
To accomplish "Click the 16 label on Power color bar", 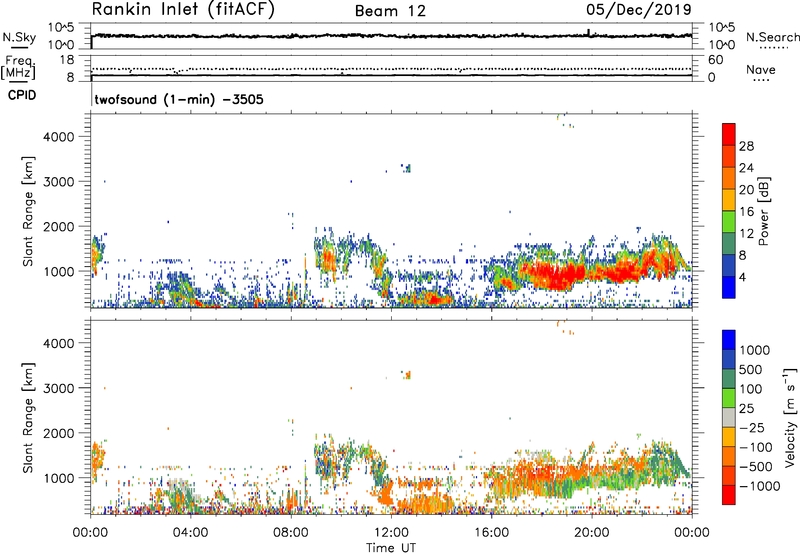I will [x=746, y=212].
